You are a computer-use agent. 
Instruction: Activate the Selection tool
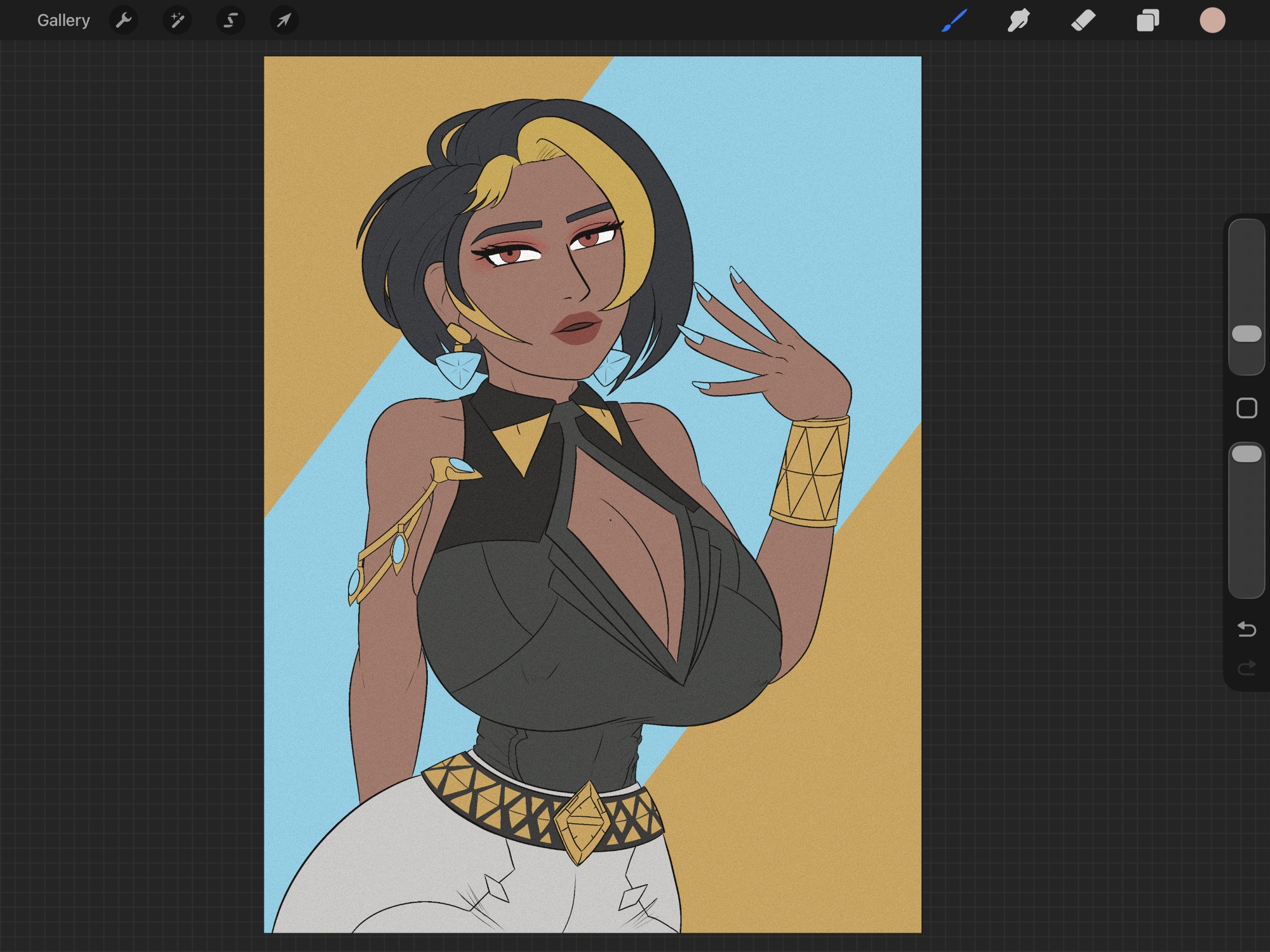tap(231, 20)
